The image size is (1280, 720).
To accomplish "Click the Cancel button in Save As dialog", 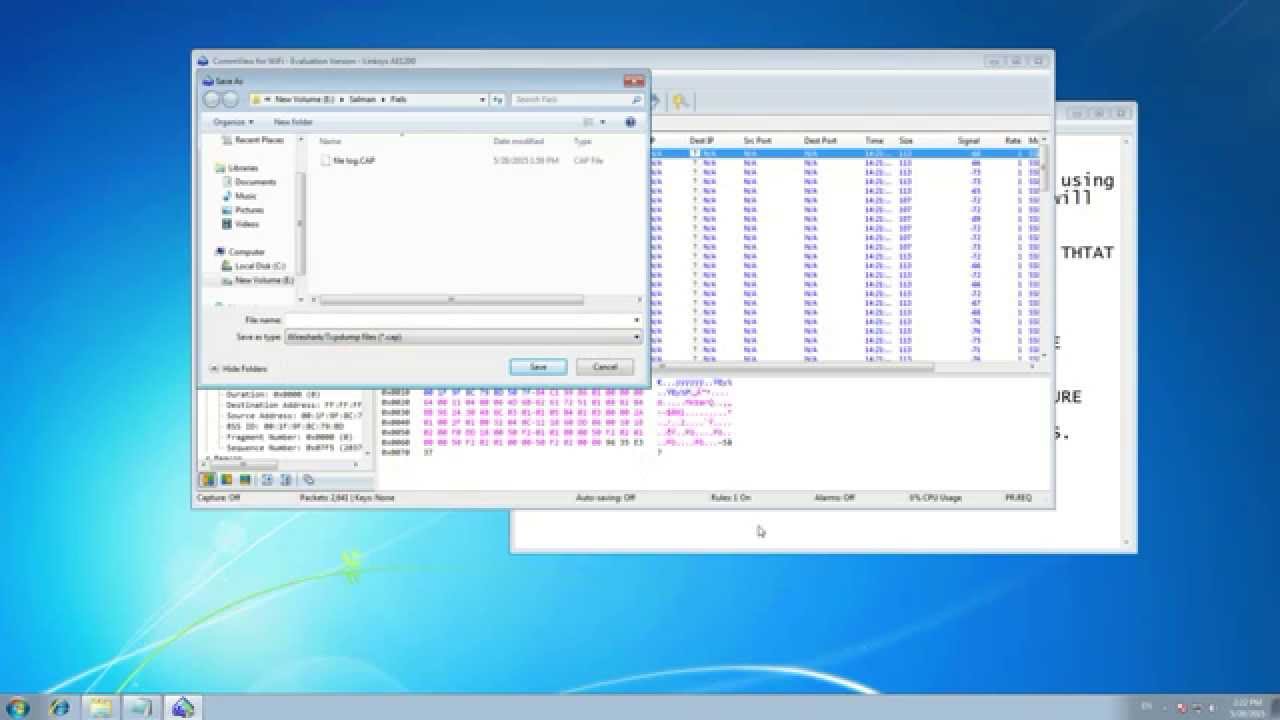I will coord(605,367).
